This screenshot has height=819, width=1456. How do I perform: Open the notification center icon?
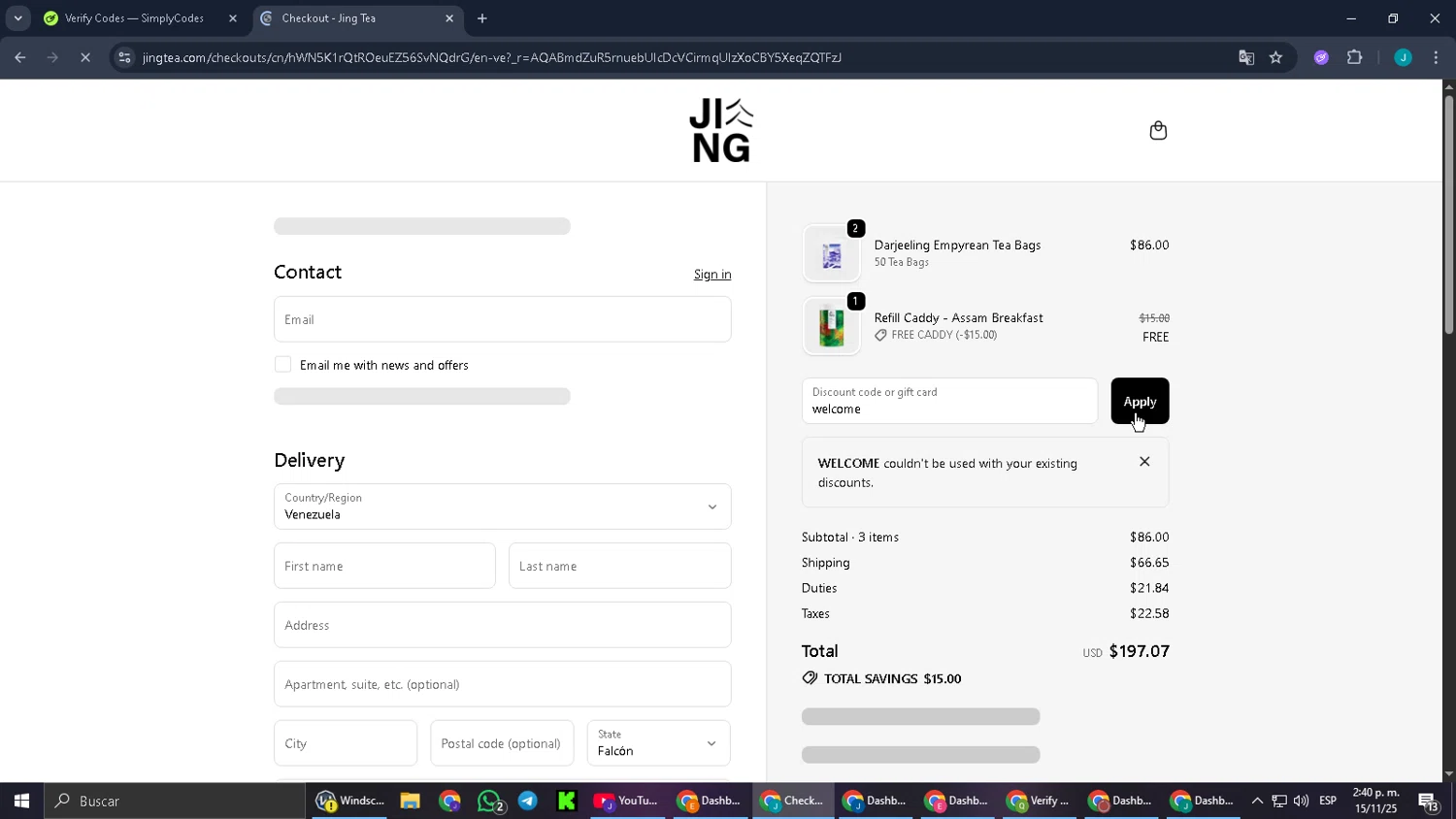click(1428, 801)
